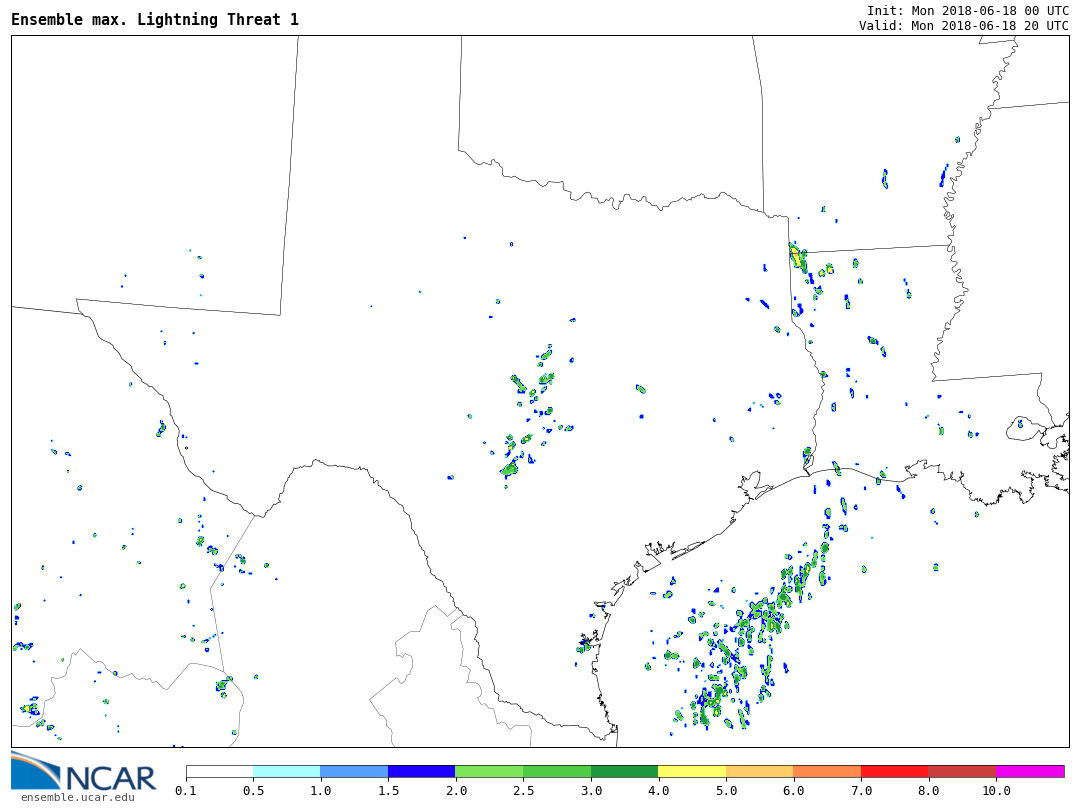The image size is (1080, 810).
Task: Select the light orange colorbar segment after yellow
Action: (x=760, y=772)
